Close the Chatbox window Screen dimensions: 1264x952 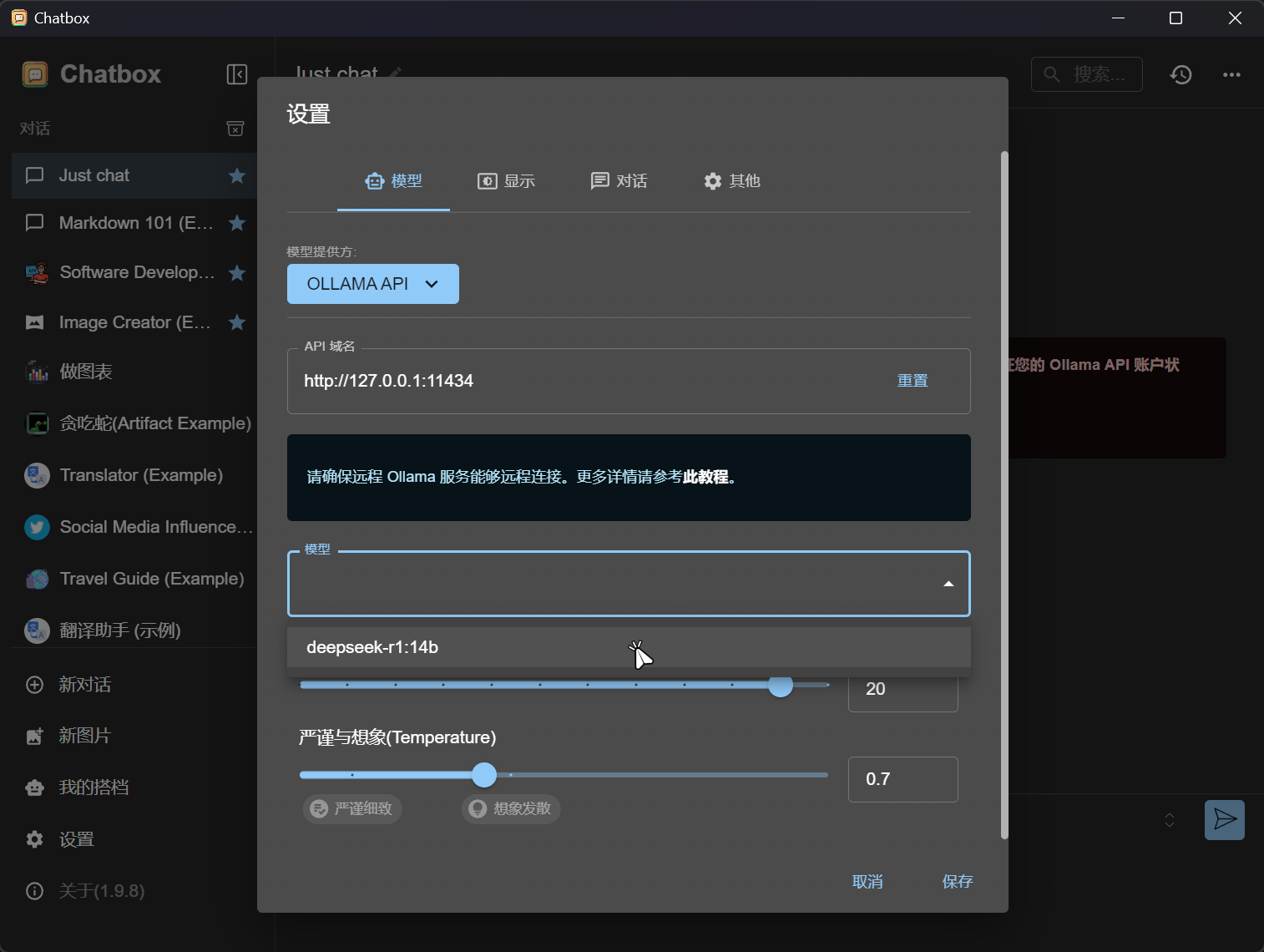click(x=1235, y=18)
